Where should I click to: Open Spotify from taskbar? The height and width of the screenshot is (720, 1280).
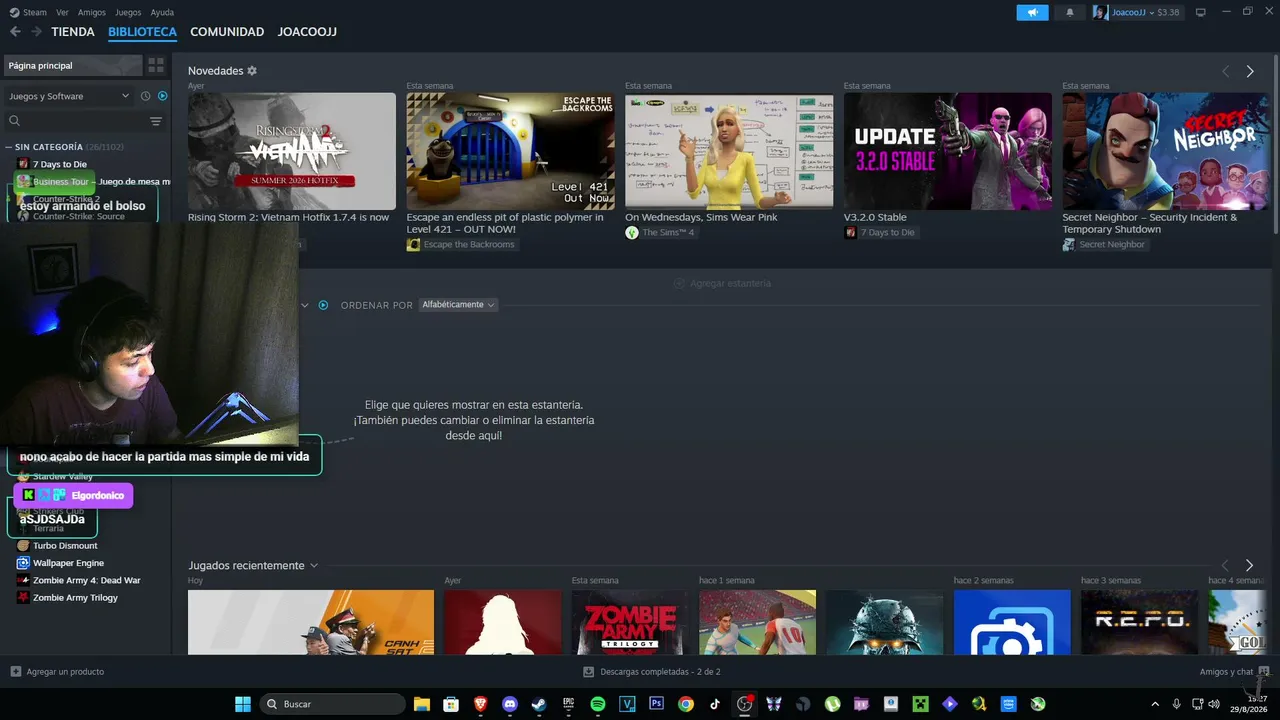[598, 704]
